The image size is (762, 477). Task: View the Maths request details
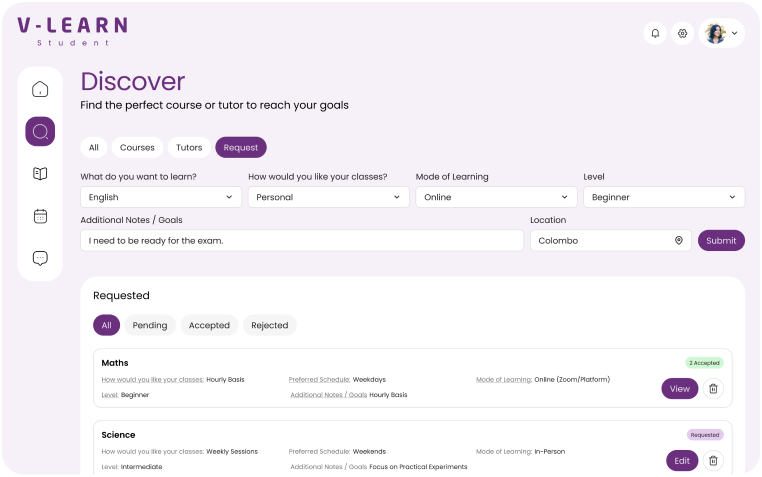pyautogui.click(x=679, y=389)
